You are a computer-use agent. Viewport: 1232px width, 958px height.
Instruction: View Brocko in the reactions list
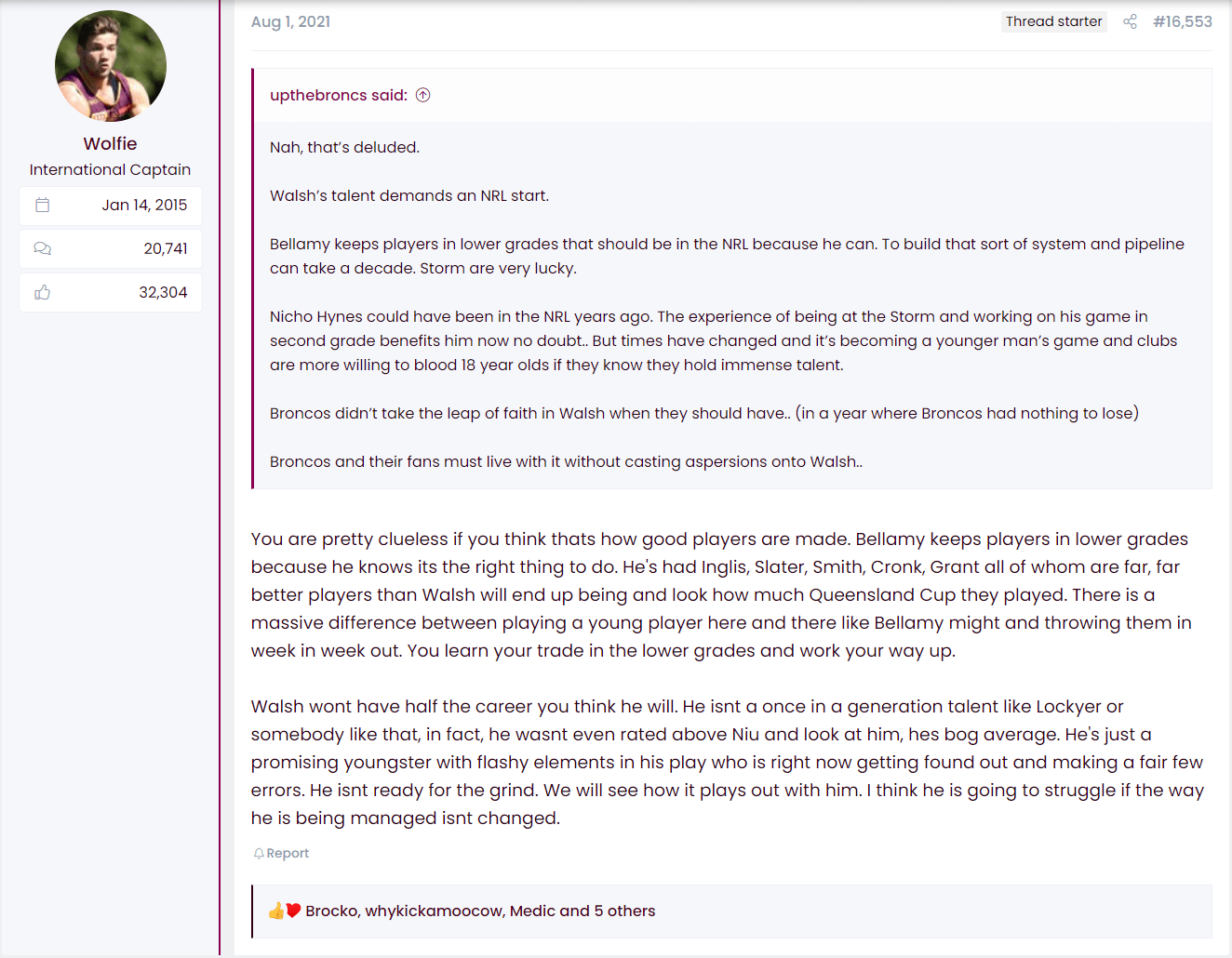[x=331, y=911]
